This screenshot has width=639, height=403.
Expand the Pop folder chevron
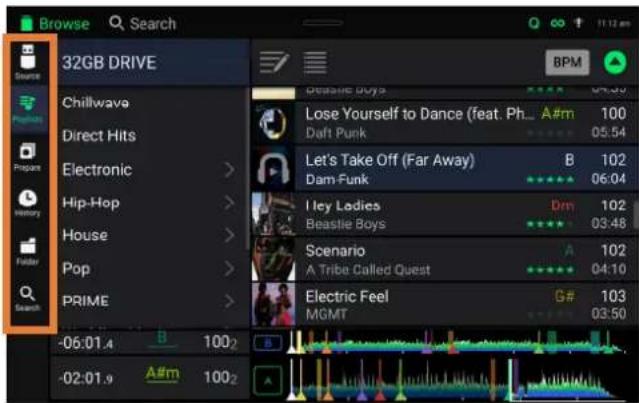point(229,269)
